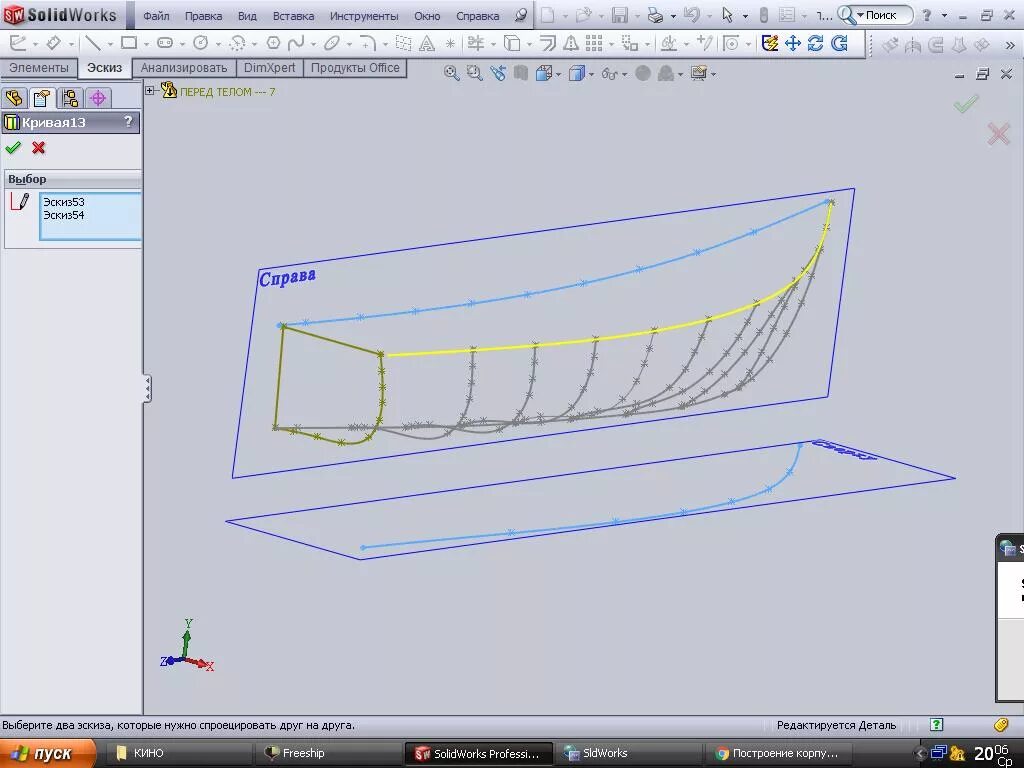Select the sketch Point tool
The image size is (1024, 768).
450,44
